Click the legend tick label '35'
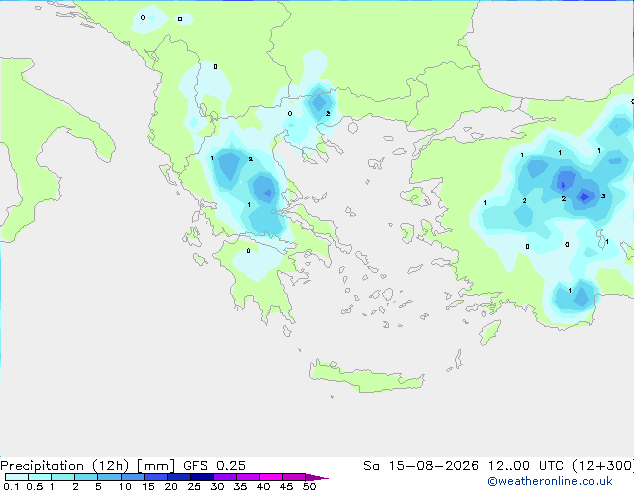This screenshot has width=634, height=490. (x=240, y=486)
